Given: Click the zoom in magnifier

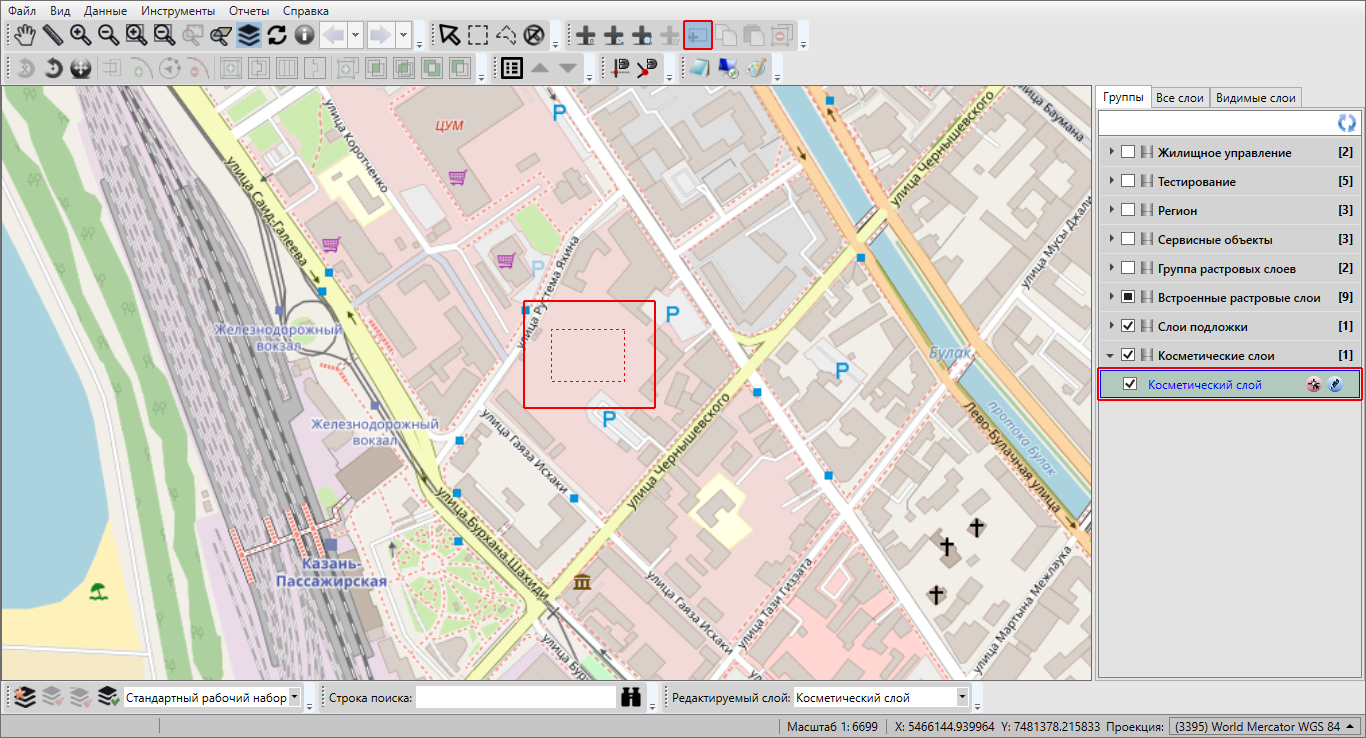Looking at the screenshot, I should 80,35.
